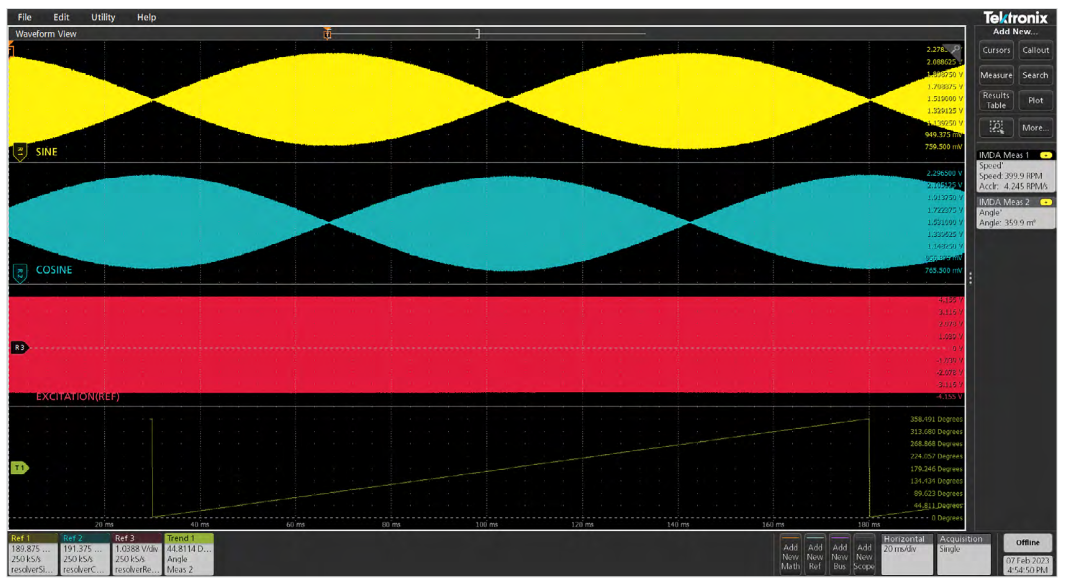Image resolution: width=1066 pixels, height=585 pixels.
Task: Click yellow tag on IMDA Meas 1
Action: pyautogui.click(x=1046, y=155)
